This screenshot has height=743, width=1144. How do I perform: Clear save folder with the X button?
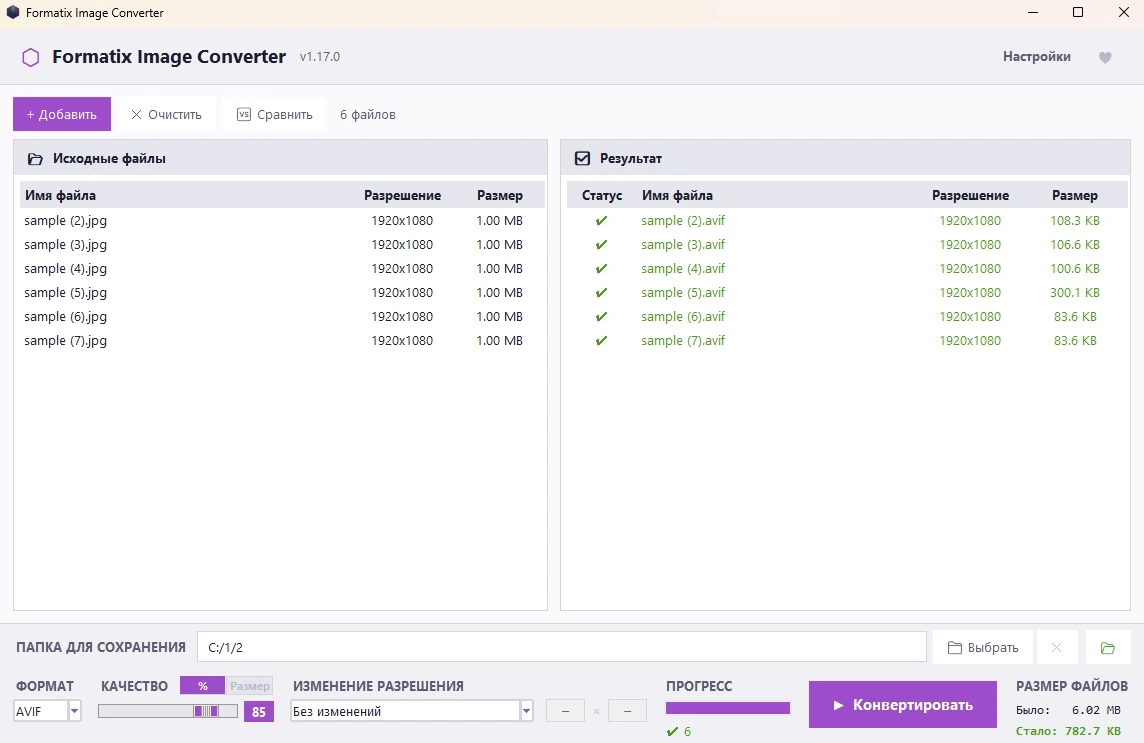pos(1056,647)
